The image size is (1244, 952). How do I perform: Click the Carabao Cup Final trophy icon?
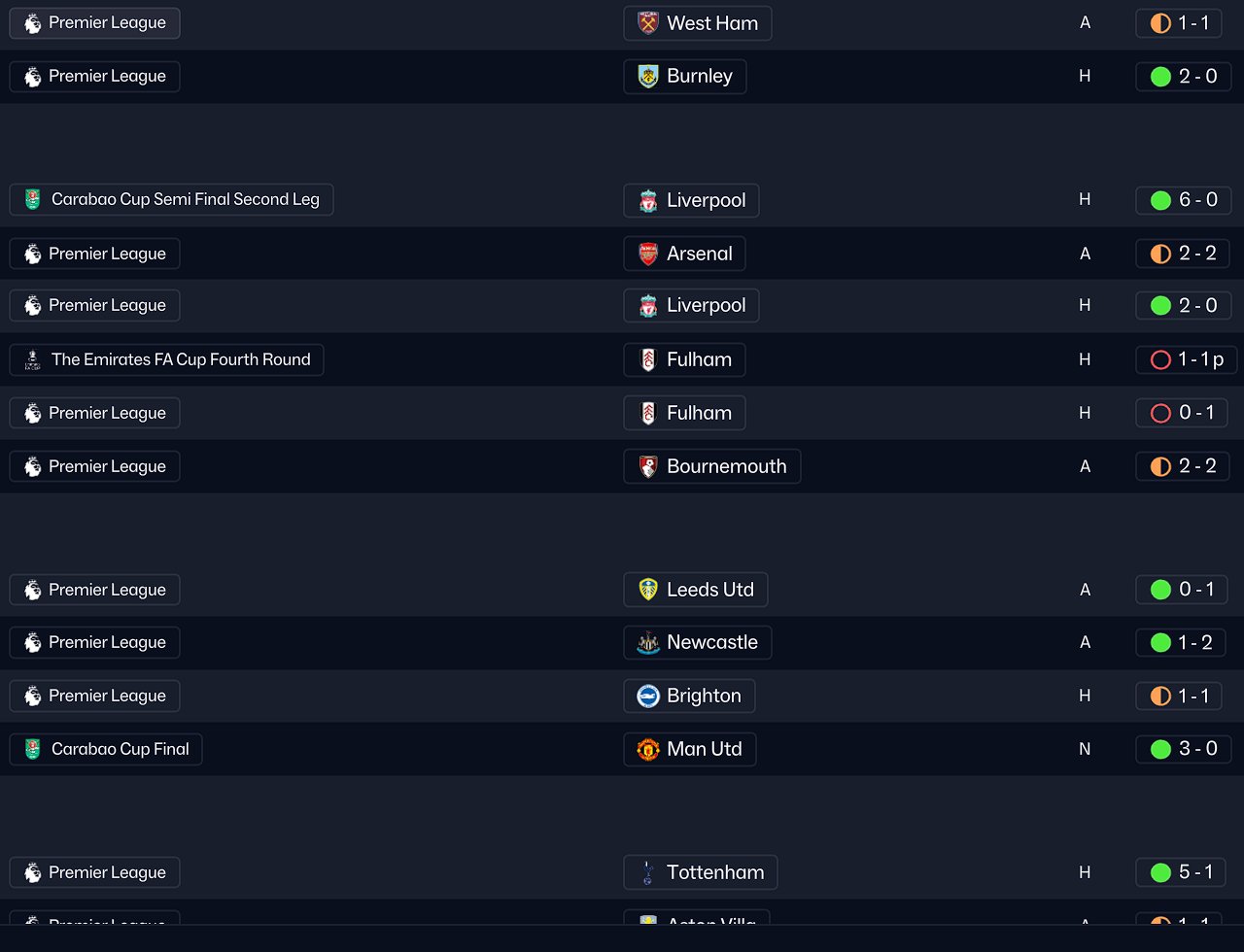(x=33, y=750)
